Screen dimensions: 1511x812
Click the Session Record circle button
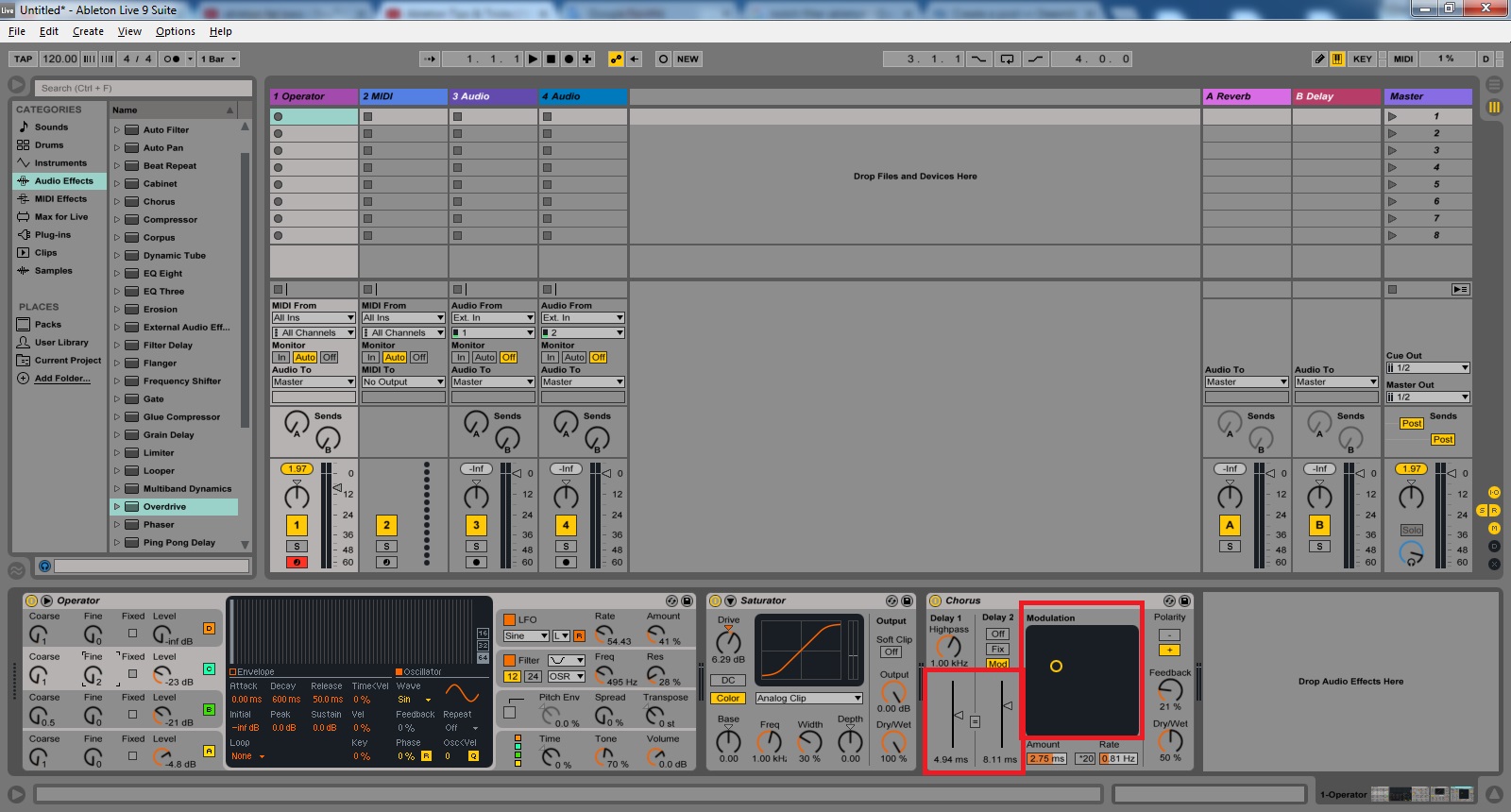(663, 59)
